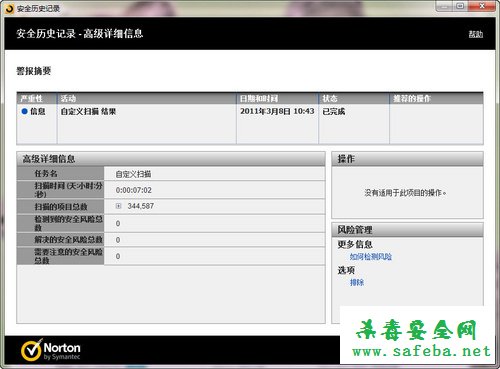Image resolution: width=500 pixels, height=369 pixels.
Task: Open the 帮助 help link
Action: coord(476,34)
